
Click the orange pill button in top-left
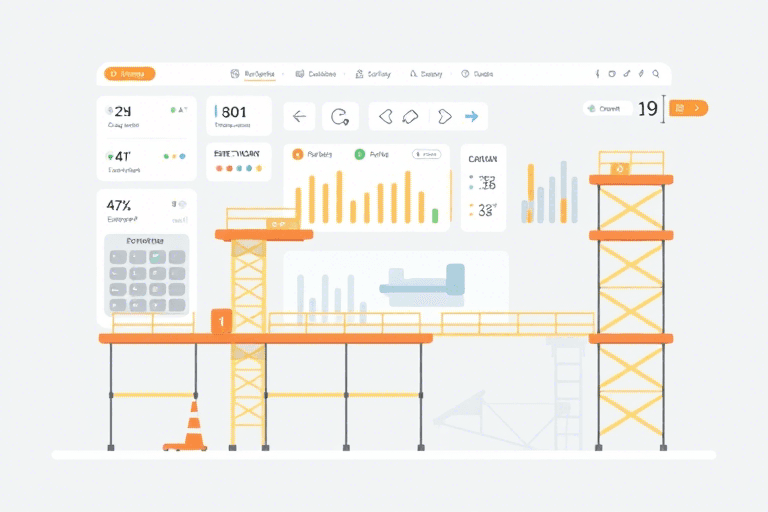(130, 74)
